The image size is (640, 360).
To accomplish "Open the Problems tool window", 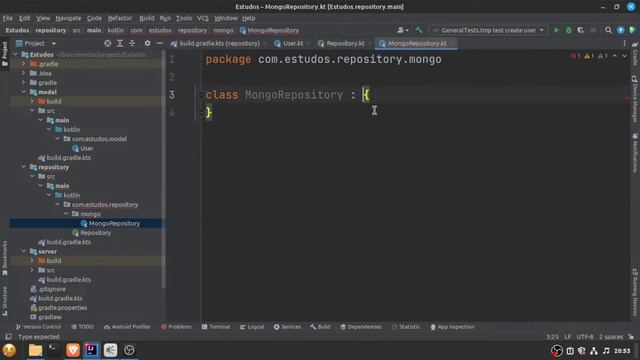I will (176, 327).
